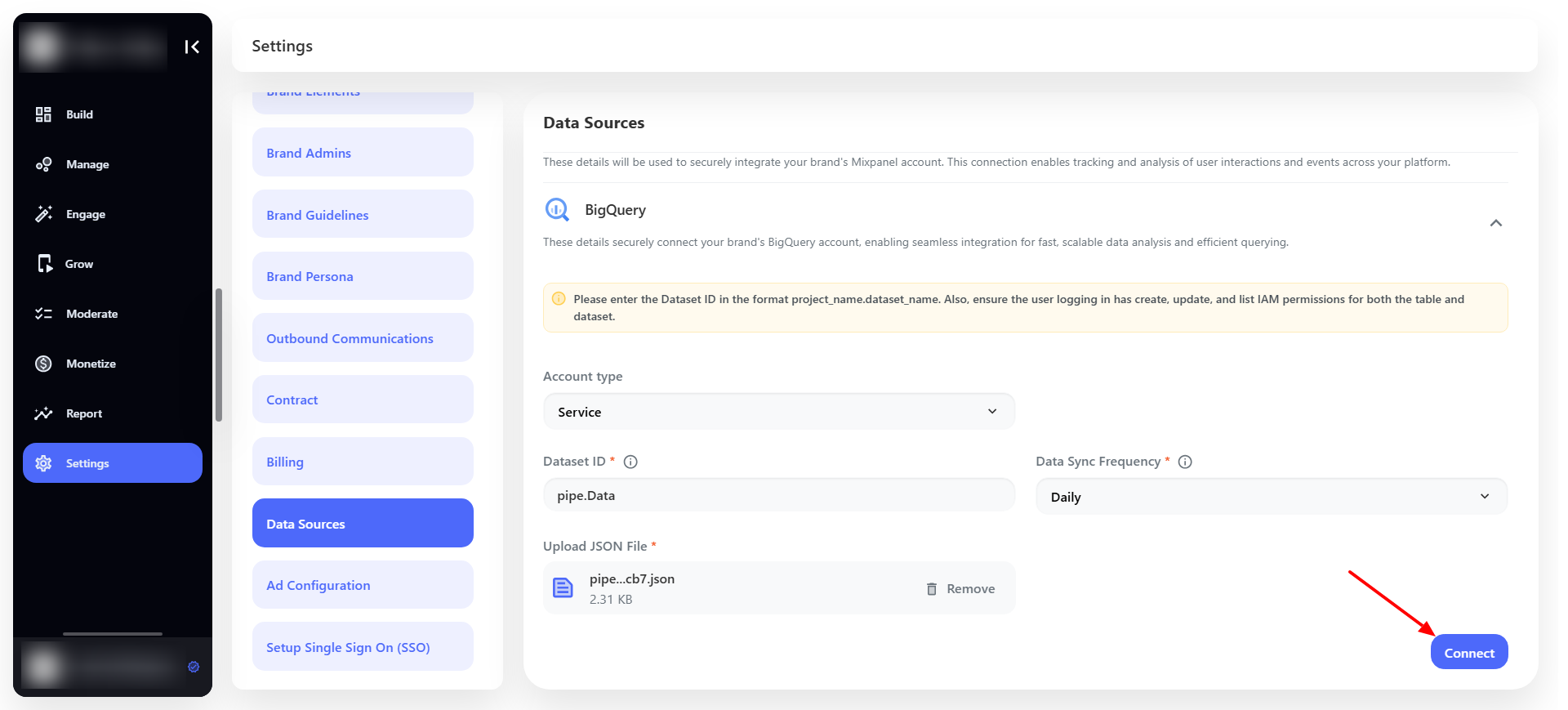Collapse the BigQuery section chevron
1568x710 pixels.
point(1495,223)
